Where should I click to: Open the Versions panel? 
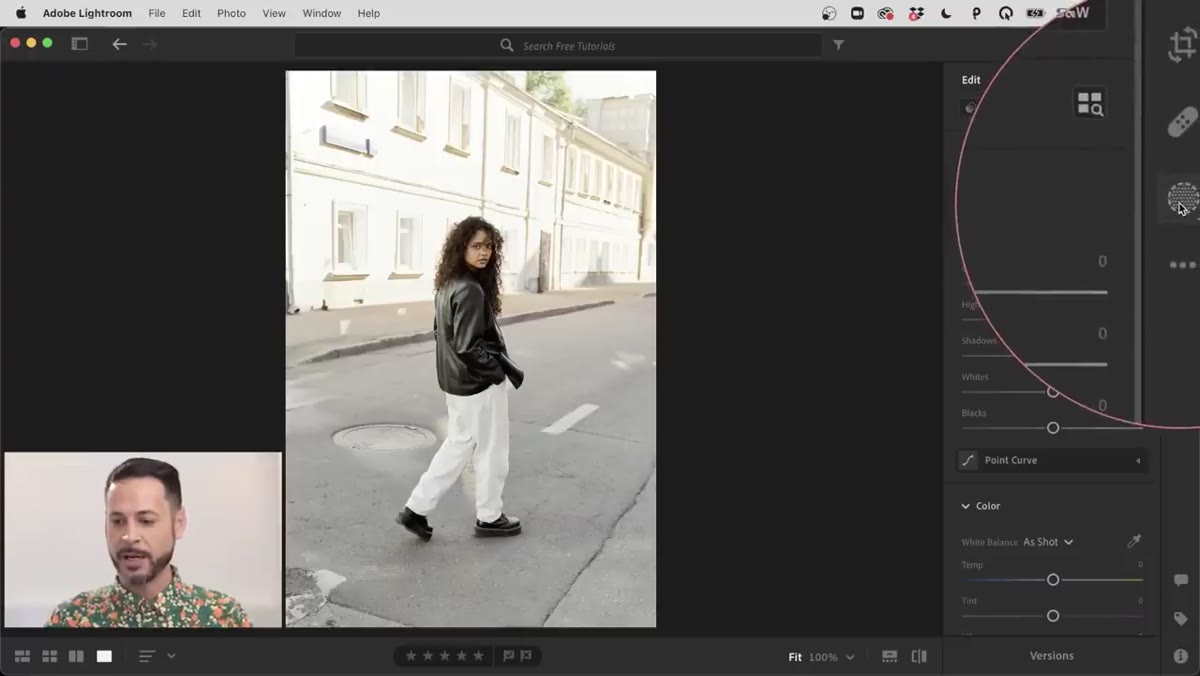tap(1052, 656)
